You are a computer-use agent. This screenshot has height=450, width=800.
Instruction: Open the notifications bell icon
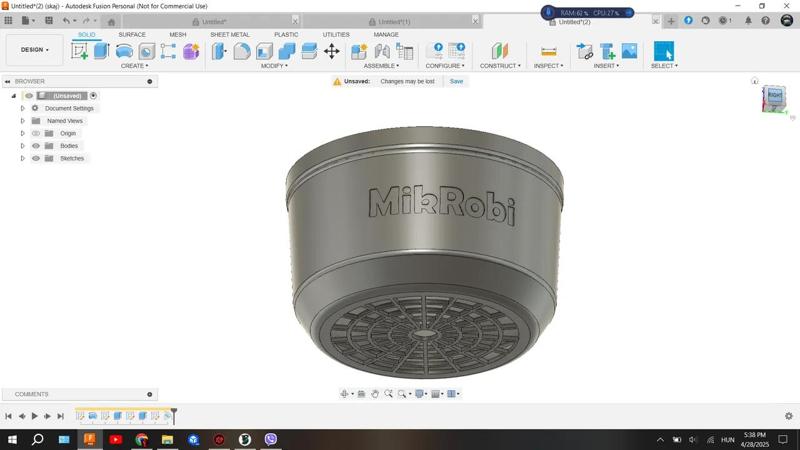click(x=748, y=20)
